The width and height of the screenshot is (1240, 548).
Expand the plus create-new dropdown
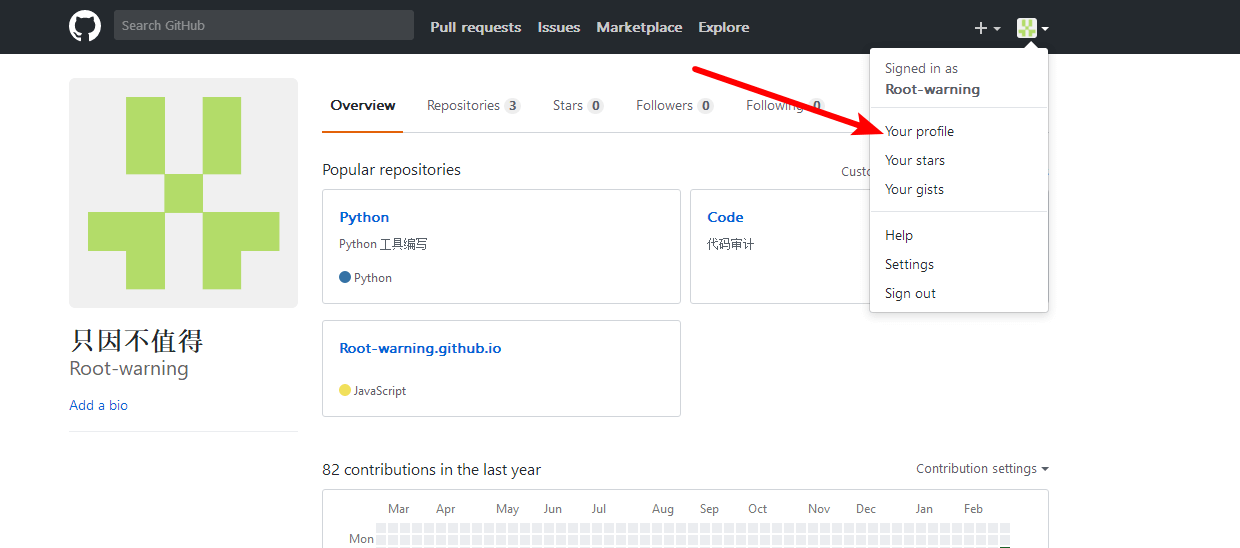tap(987, 28)
